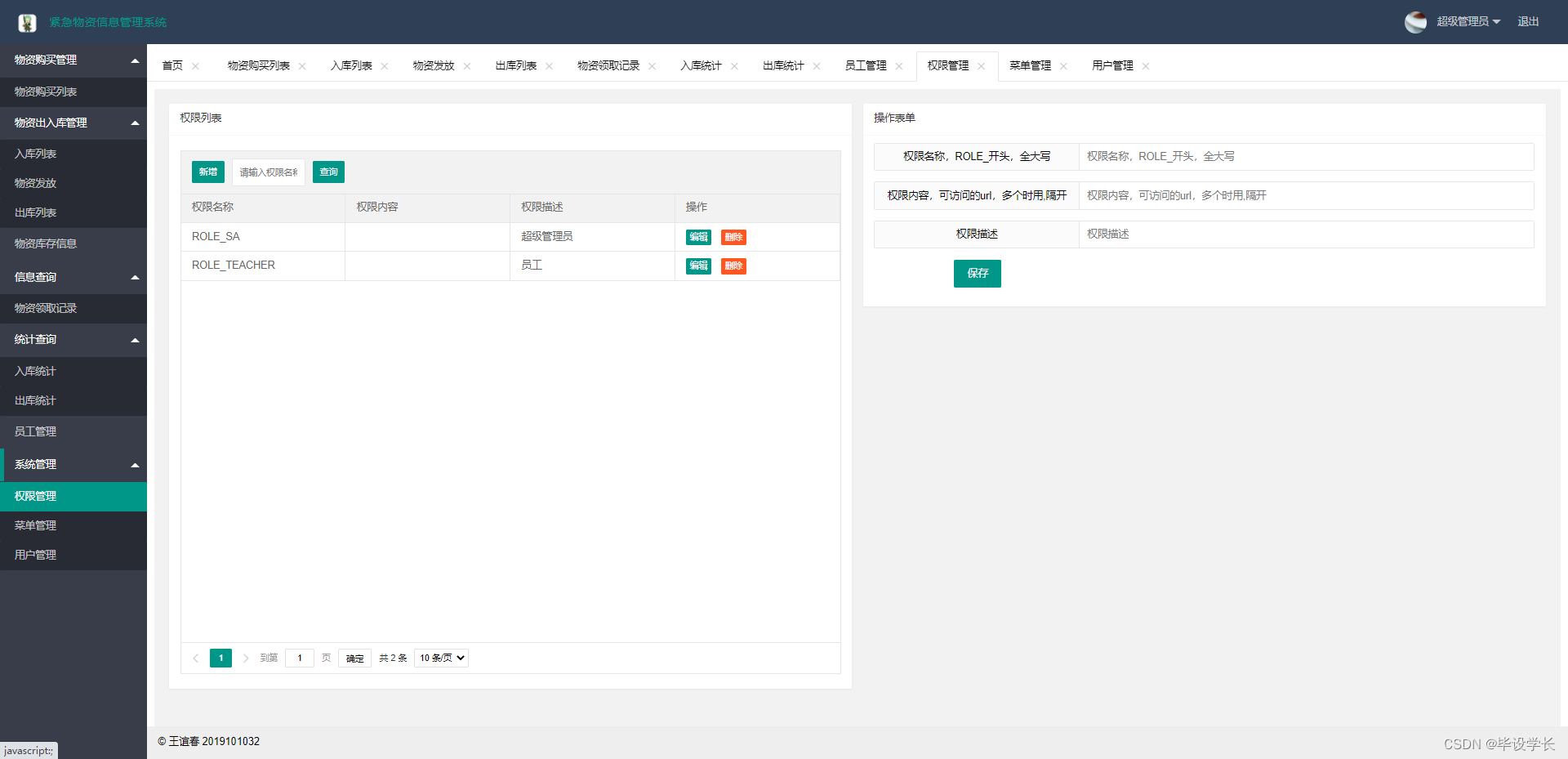Close the 物资发放 tab

tap(467, 66)
